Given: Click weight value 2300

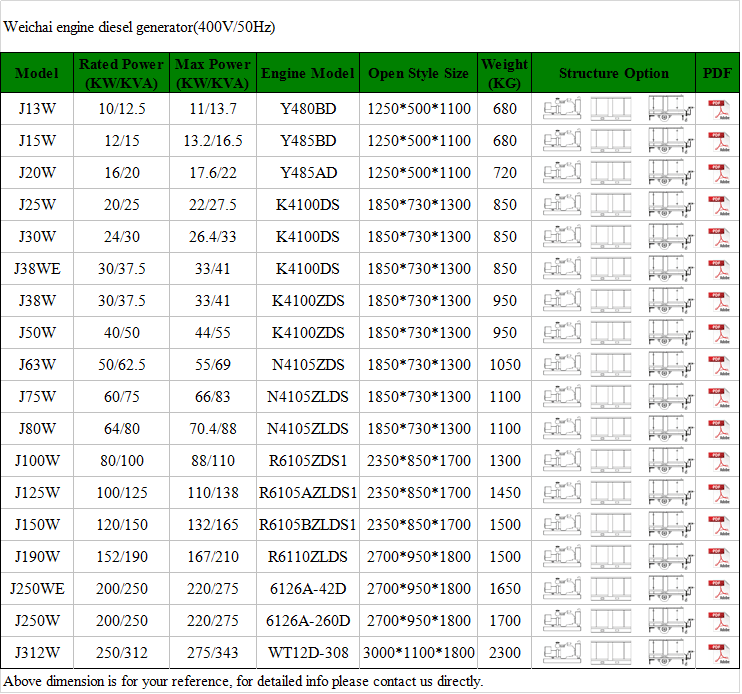Looking at the screenshot, I should click(x=505, y=653).
